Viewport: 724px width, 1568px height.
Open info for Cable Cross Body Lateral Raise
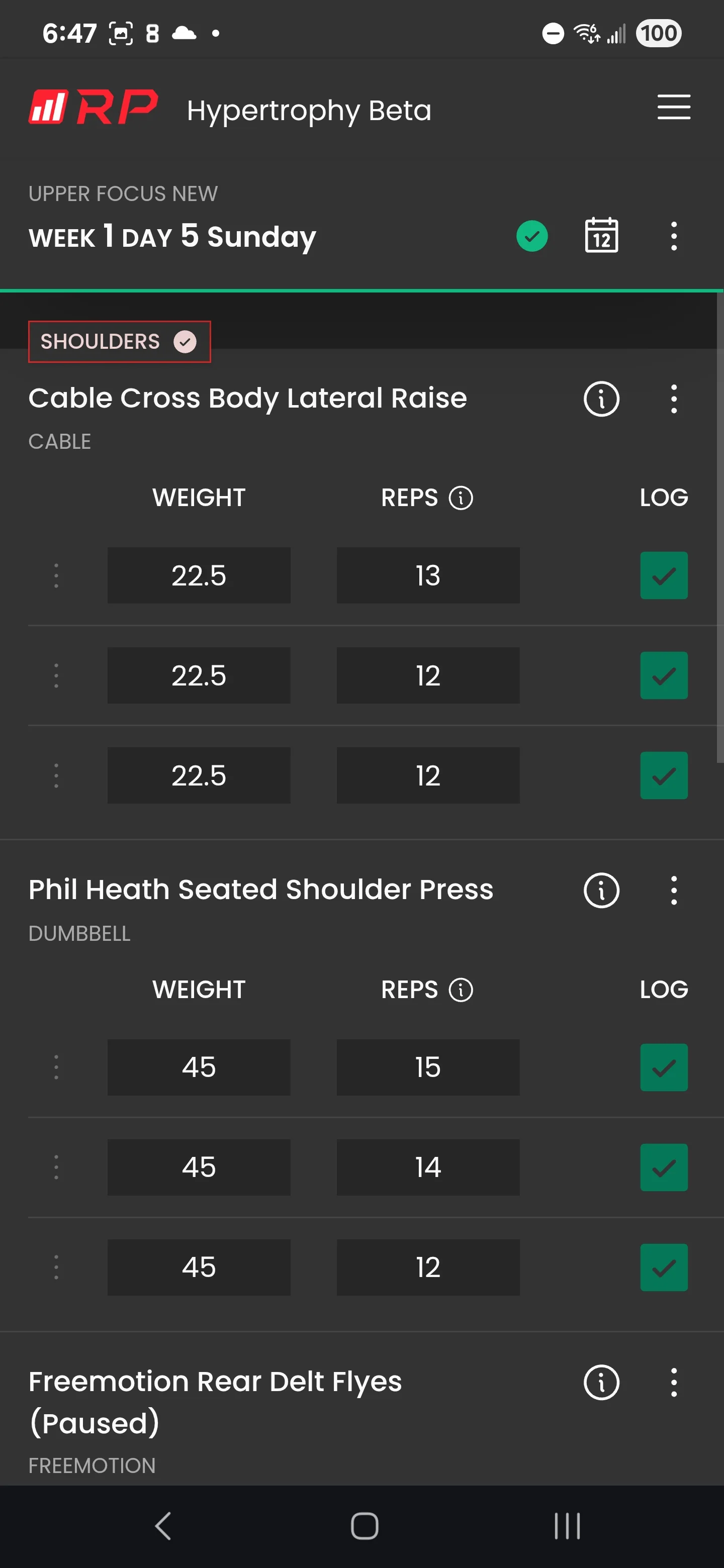pyautogui.click(x=601, y=400)
